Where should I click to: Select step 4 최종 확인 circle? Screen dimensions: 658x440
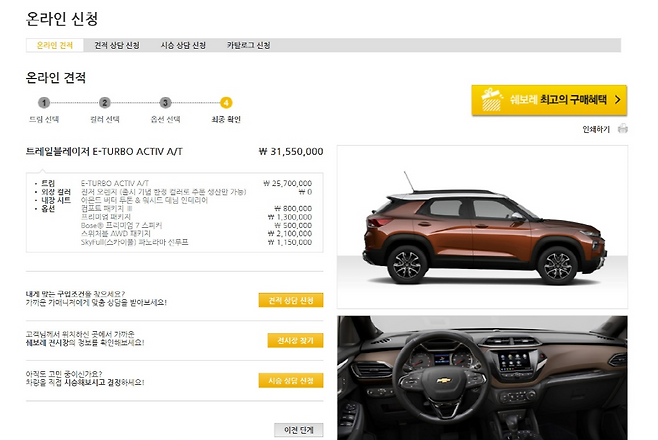[226, 102]
